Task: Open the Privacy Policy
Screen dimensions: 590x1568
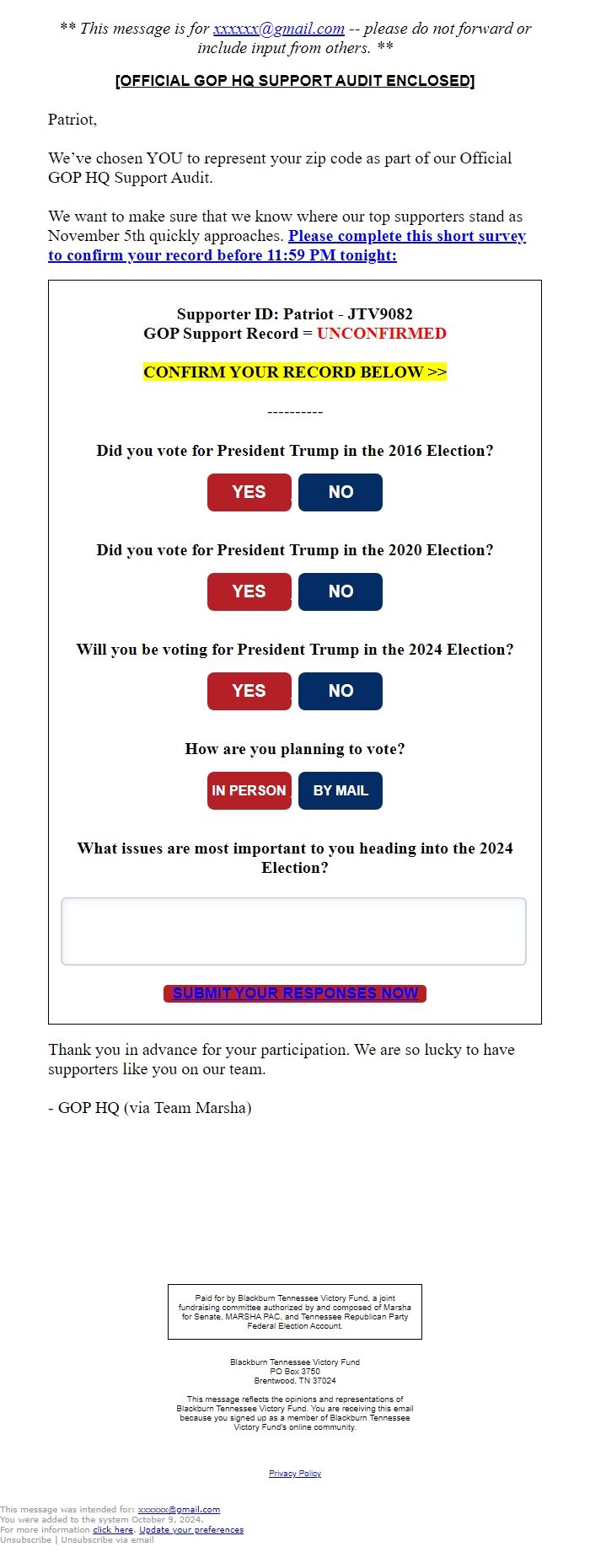Action: pyautogui.click(x=294, y=1473)
